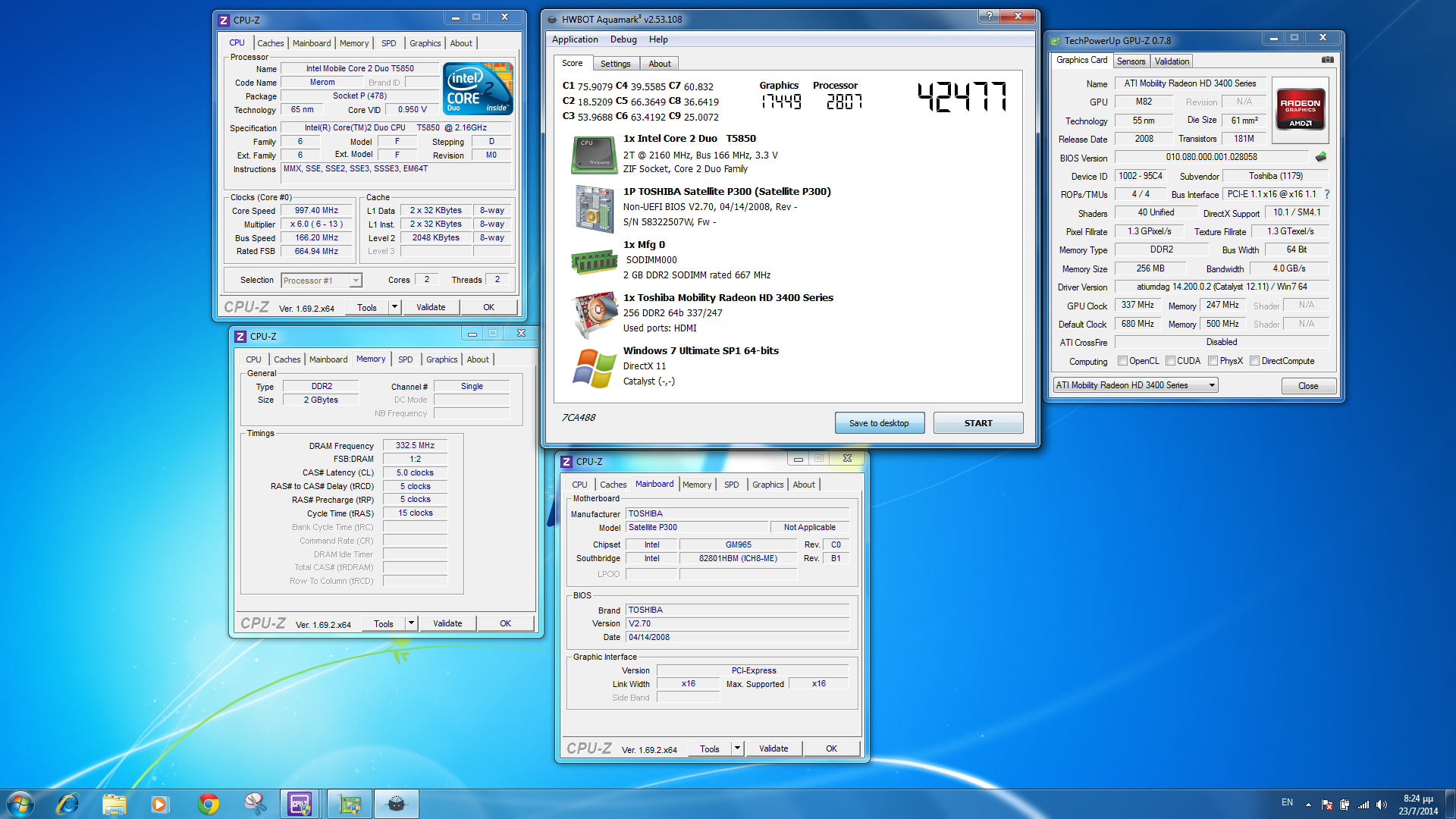Click the RAM module icon in Aquamark
Viewport: 1456px width, 819px height.
pyautogui.click(x=594, y=262)
